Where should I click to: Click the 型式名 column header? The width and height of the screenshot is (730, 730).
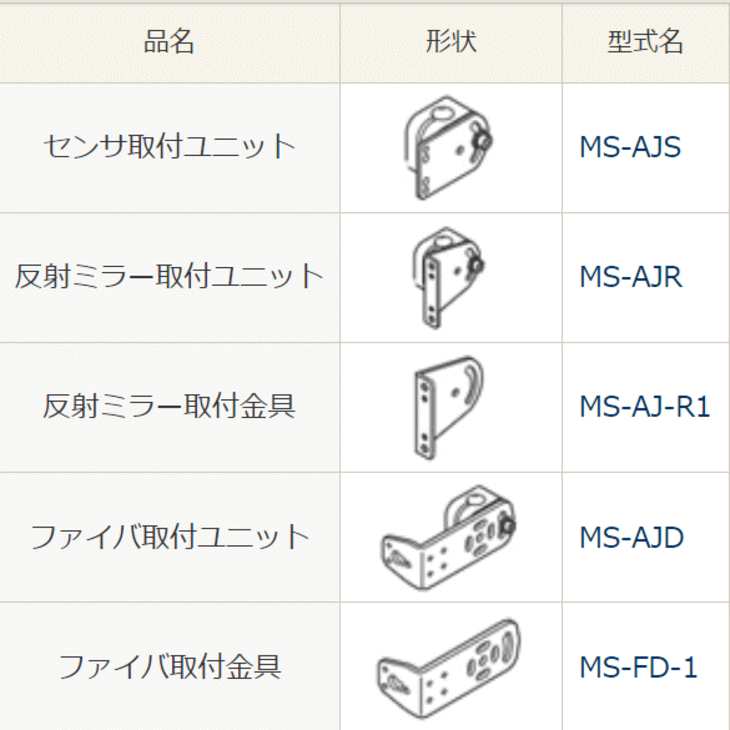click(646, 43)
